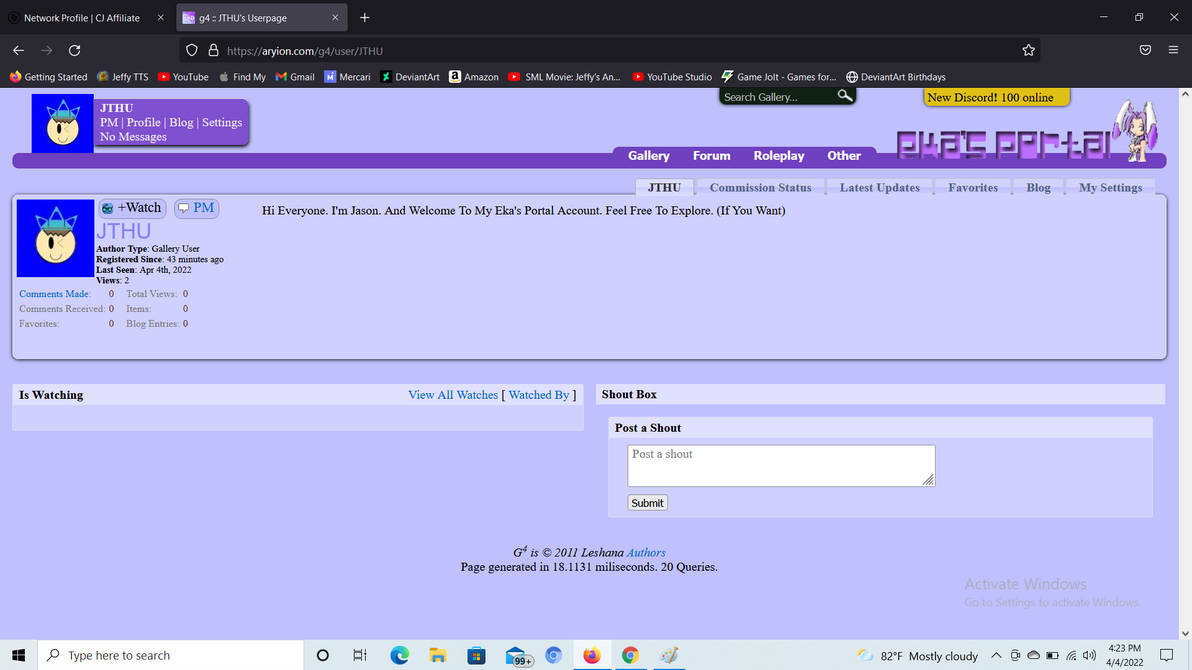Reload the current page
The width and height of the screenshot is (1192, 670).
[x=74, y=50]
